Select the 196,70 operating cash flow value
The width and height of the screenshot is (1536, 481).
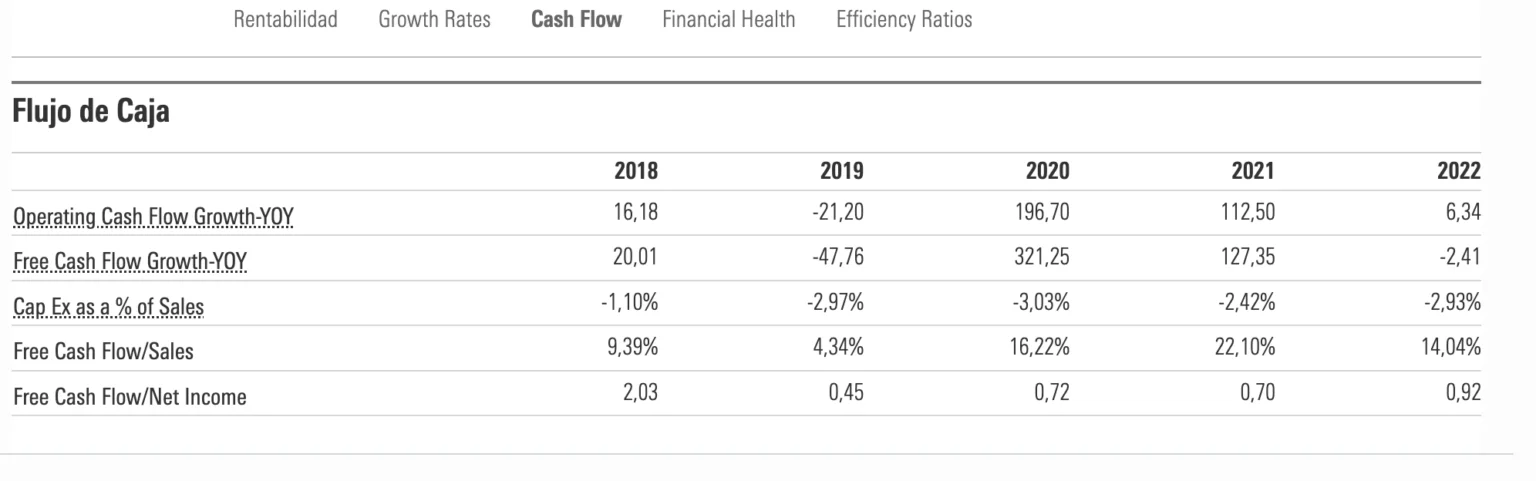click(1041, 212)
